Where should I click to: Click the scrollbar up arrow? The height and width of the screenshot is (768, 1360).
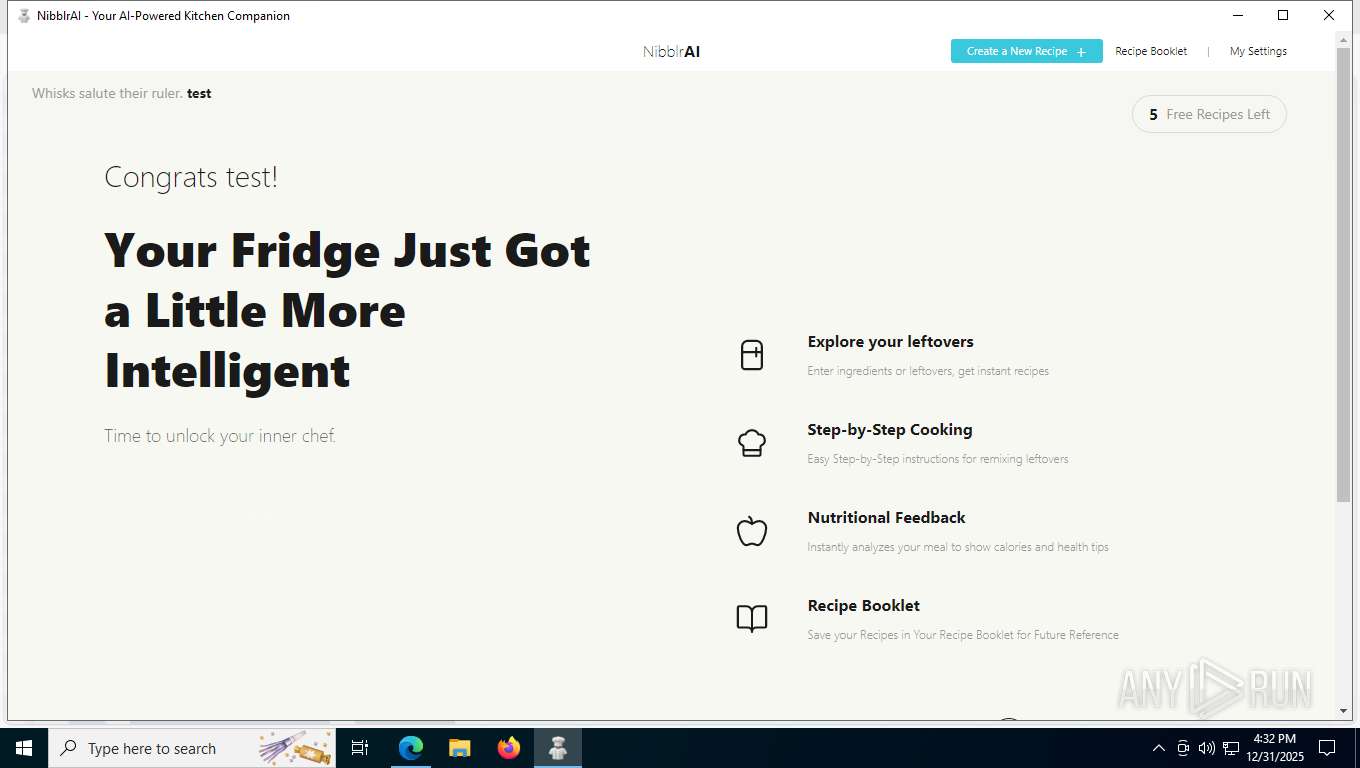point(1343,41)
